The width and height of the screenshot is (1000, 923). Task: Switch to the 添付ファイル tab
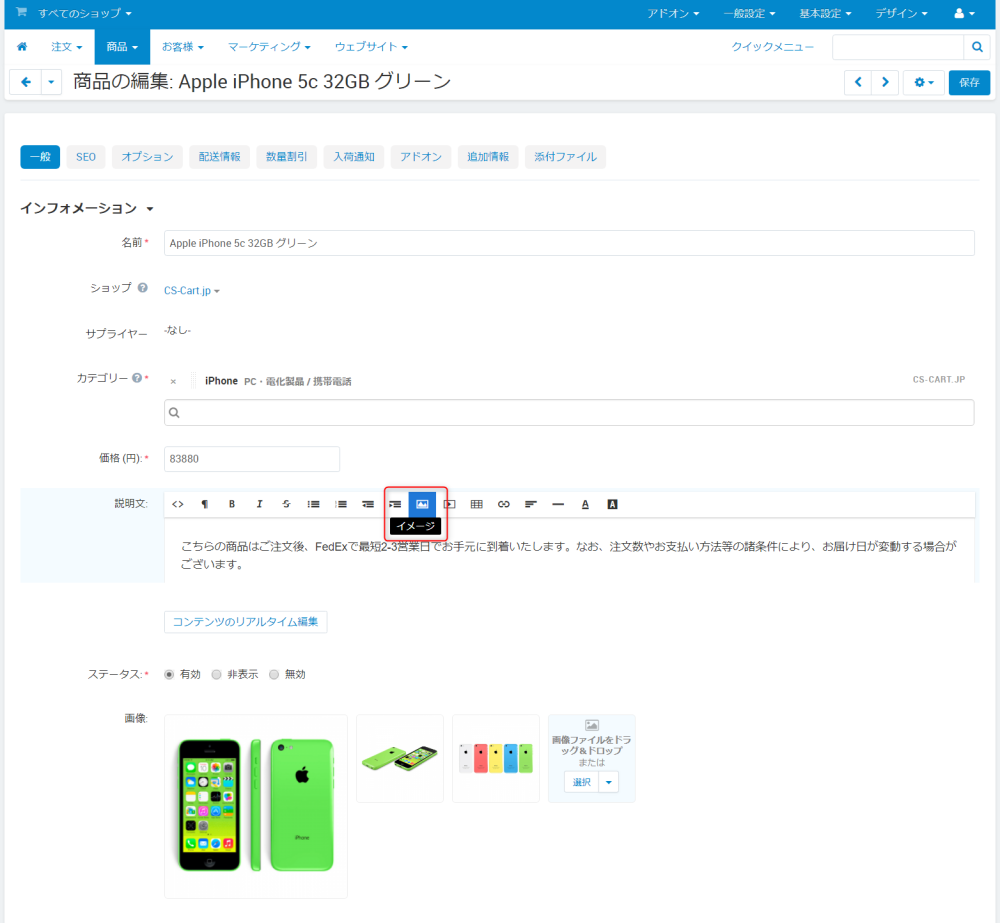coord(565,157)
